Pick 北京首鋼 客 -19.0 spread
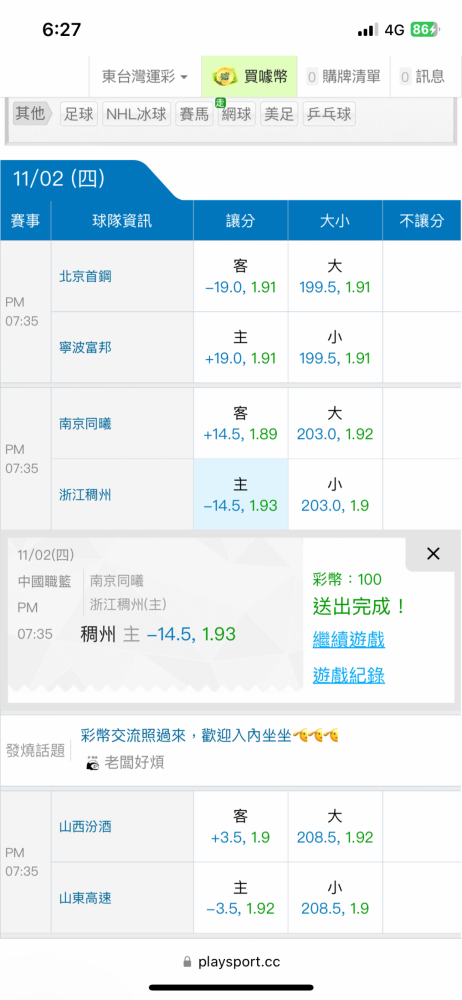The image size is (462, 1000). pos(241,276)
